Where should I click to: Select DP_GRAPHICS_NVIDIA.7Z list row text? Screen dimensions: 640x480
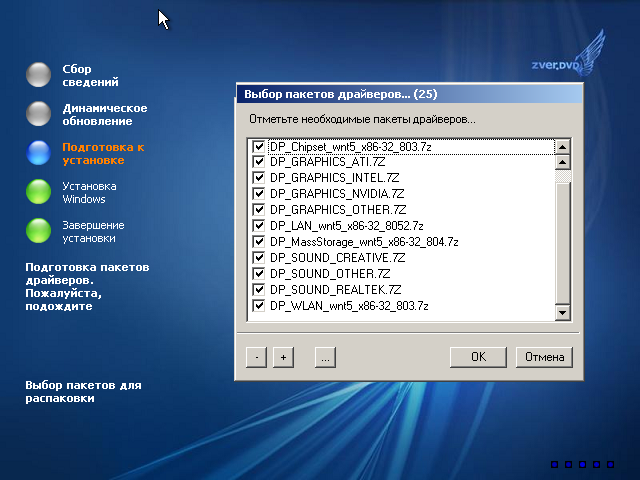coord(337,194)
